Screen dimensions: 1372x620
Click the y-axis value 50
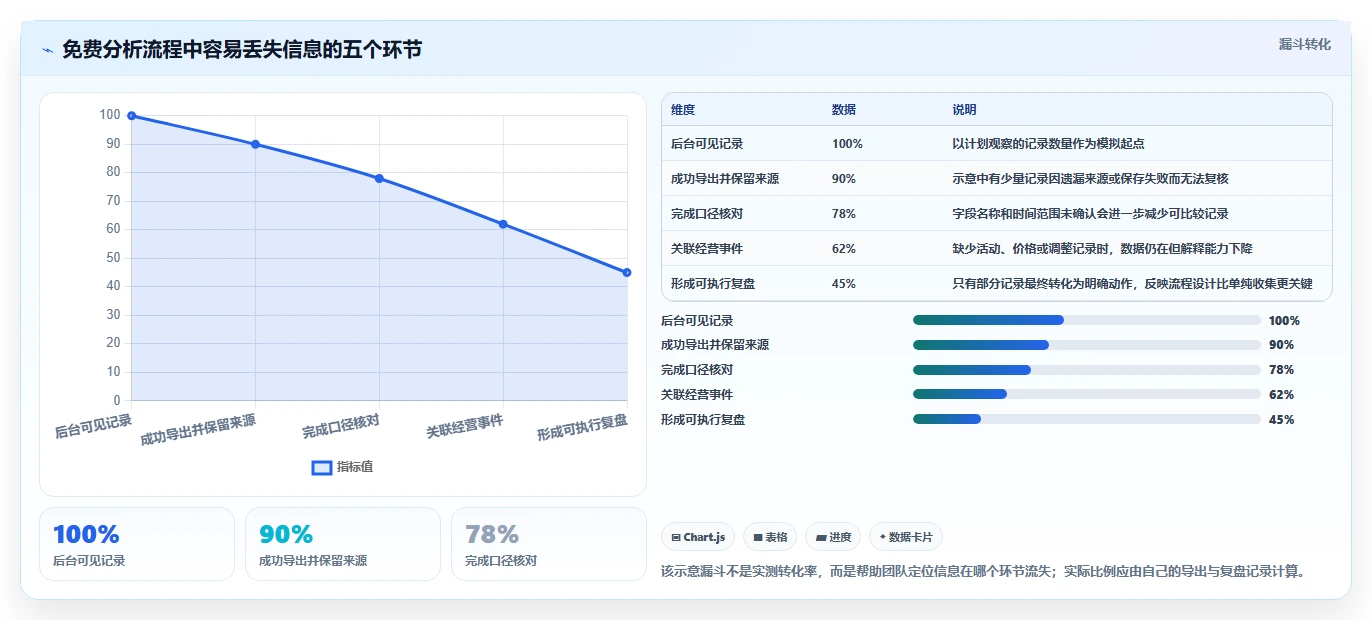click(x=113, y=258)
